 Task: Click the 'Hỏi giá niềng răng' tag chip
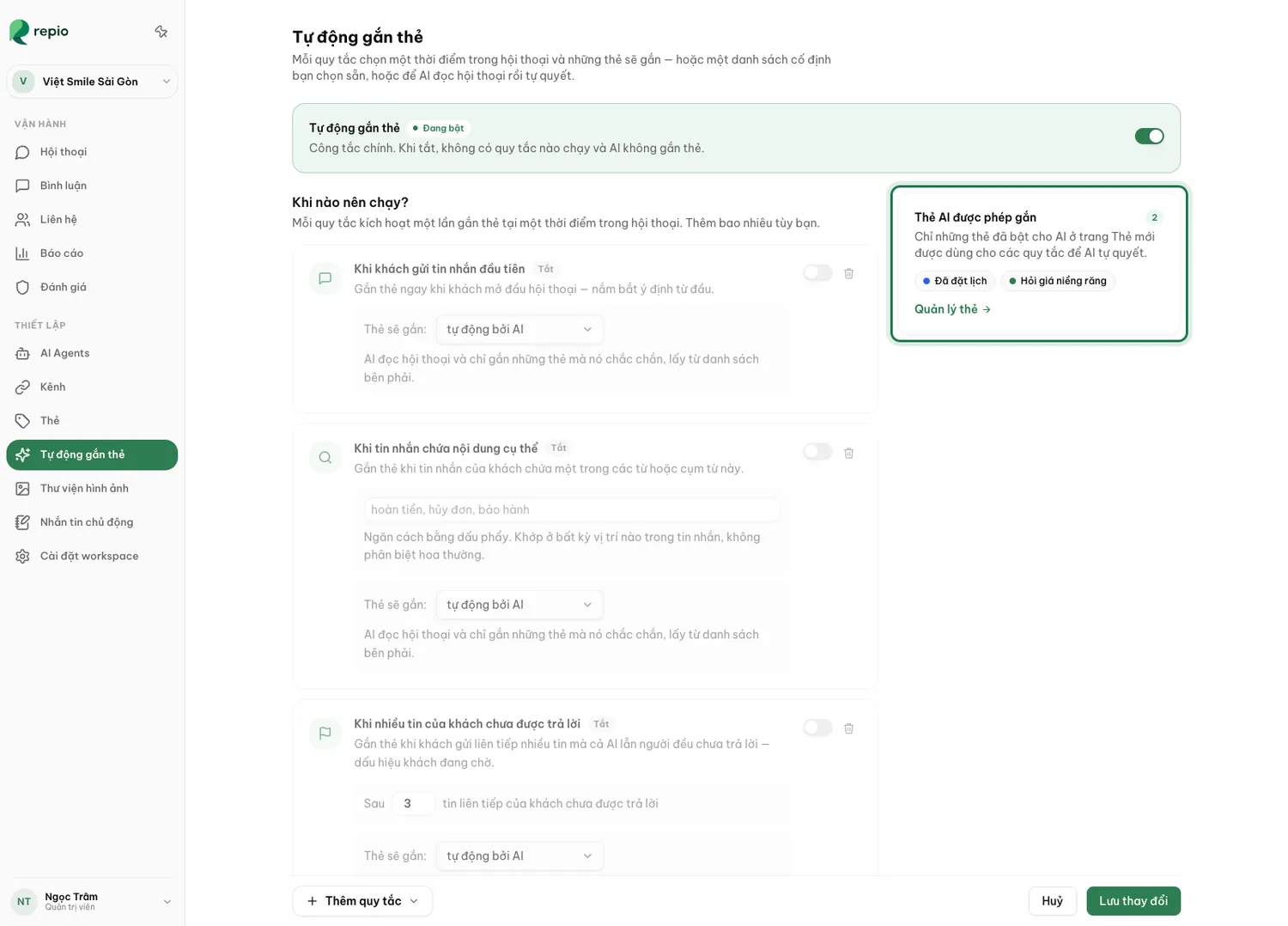(1058, 281)
